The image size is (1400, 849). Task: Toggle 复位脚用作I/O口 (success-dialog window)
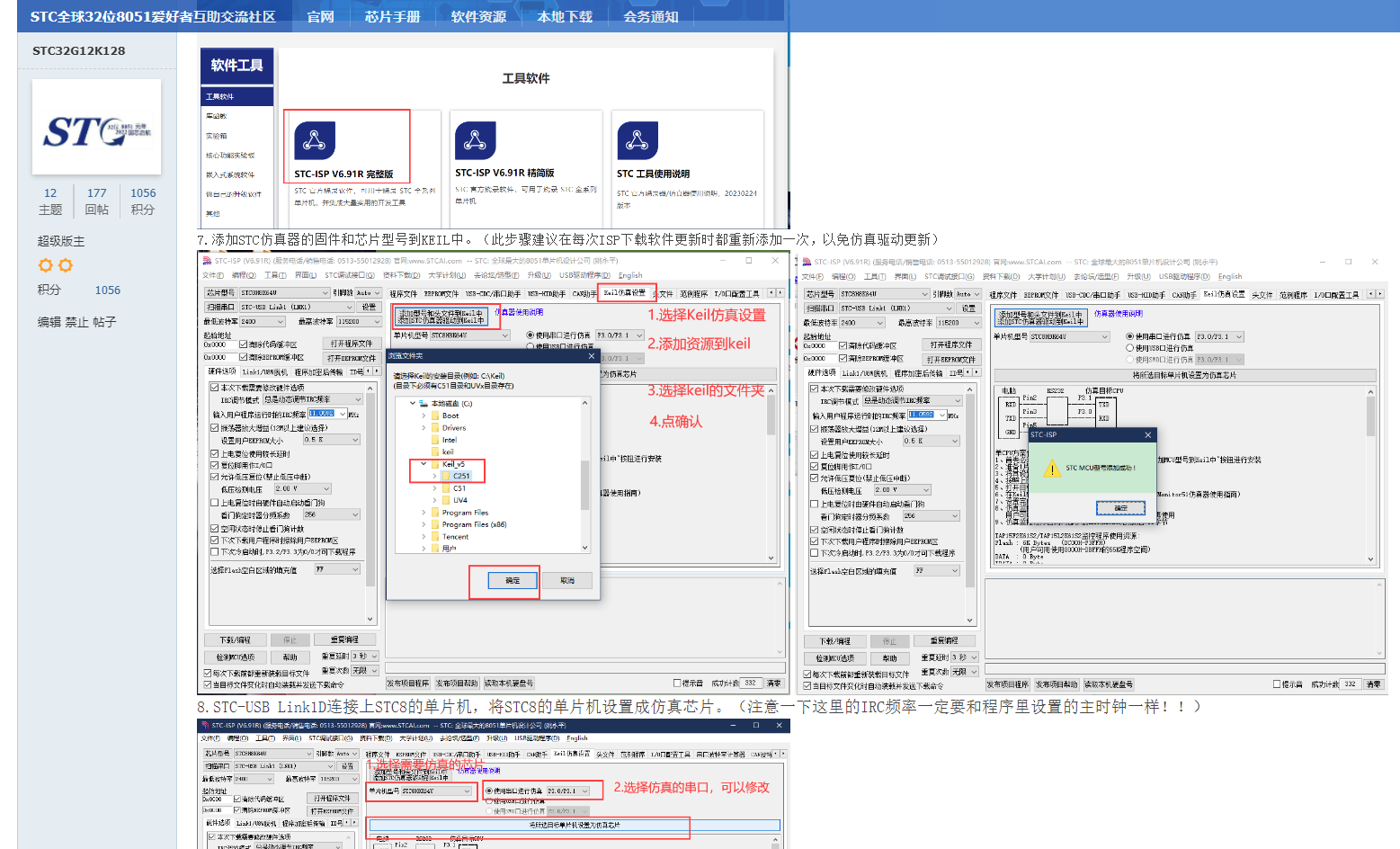coord(814,467)
